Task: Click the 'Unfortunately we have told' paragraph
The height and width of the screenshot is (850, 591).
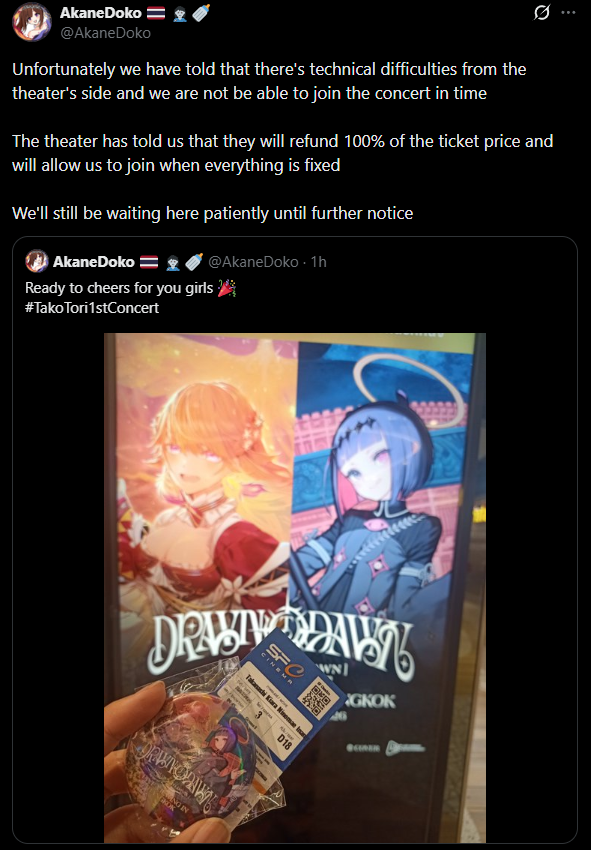Action: click(269, 81)
